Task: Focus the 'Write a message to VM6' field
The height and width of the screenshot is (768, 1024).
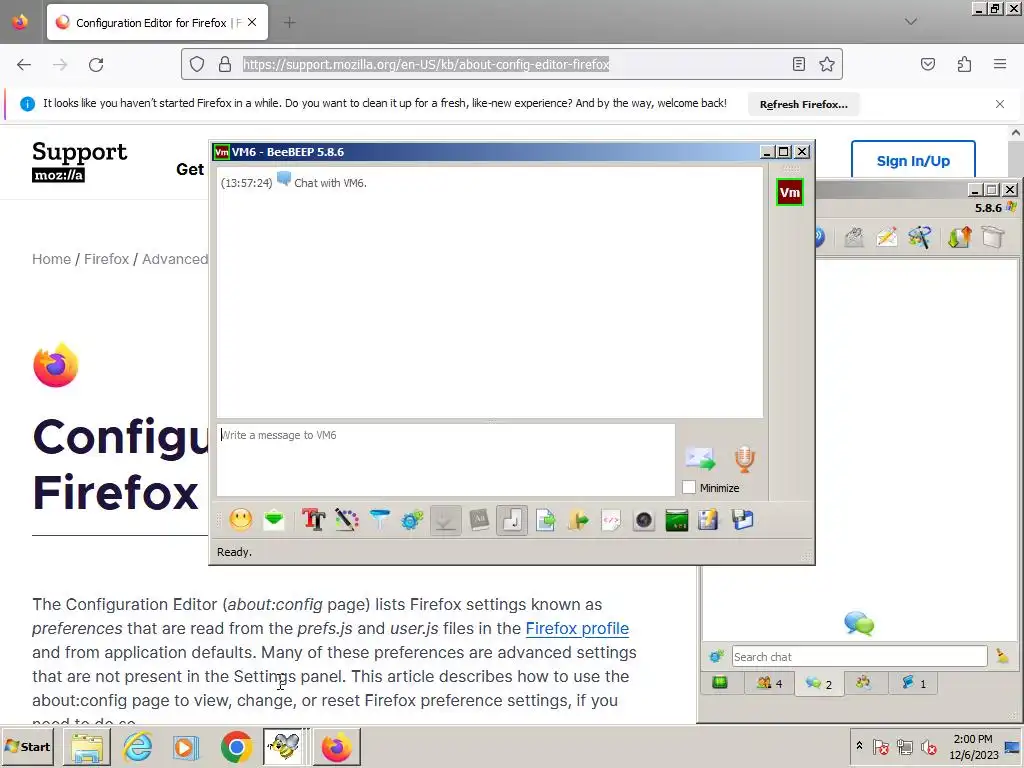Action: click(446, 460)
